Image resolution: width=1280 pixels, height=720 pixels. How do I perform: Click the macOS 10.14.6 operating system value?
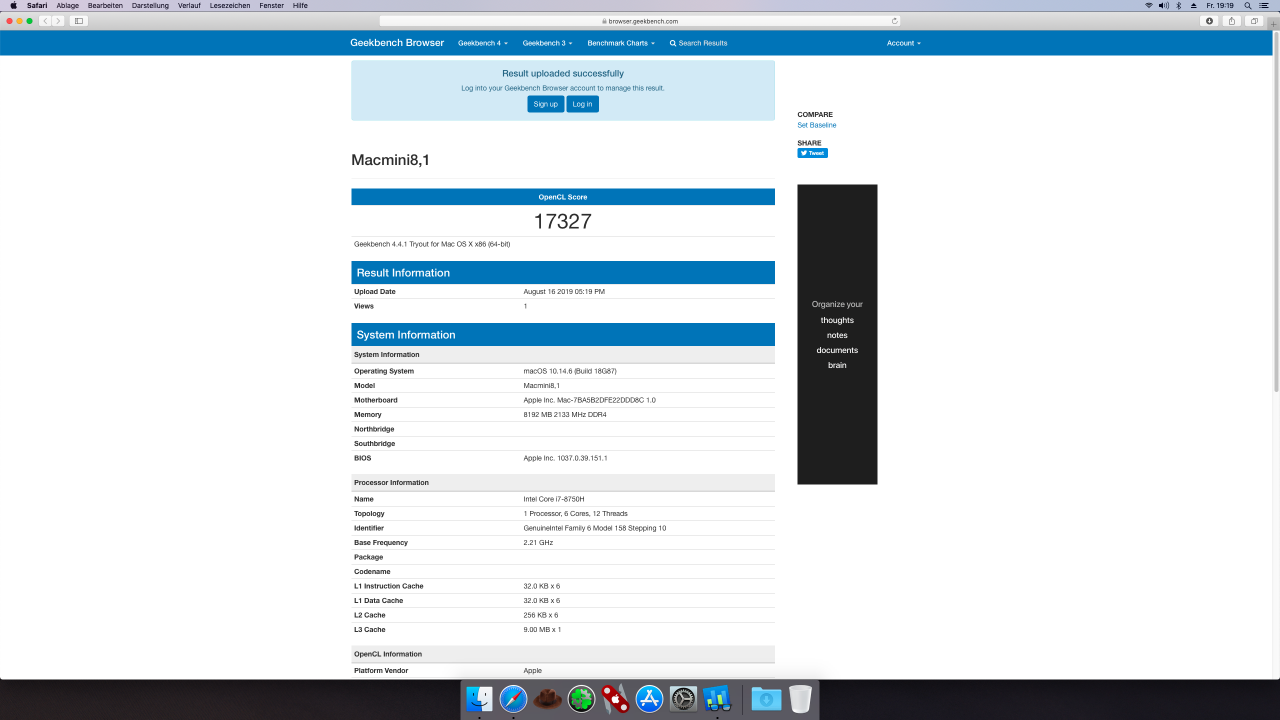[570, 371]
